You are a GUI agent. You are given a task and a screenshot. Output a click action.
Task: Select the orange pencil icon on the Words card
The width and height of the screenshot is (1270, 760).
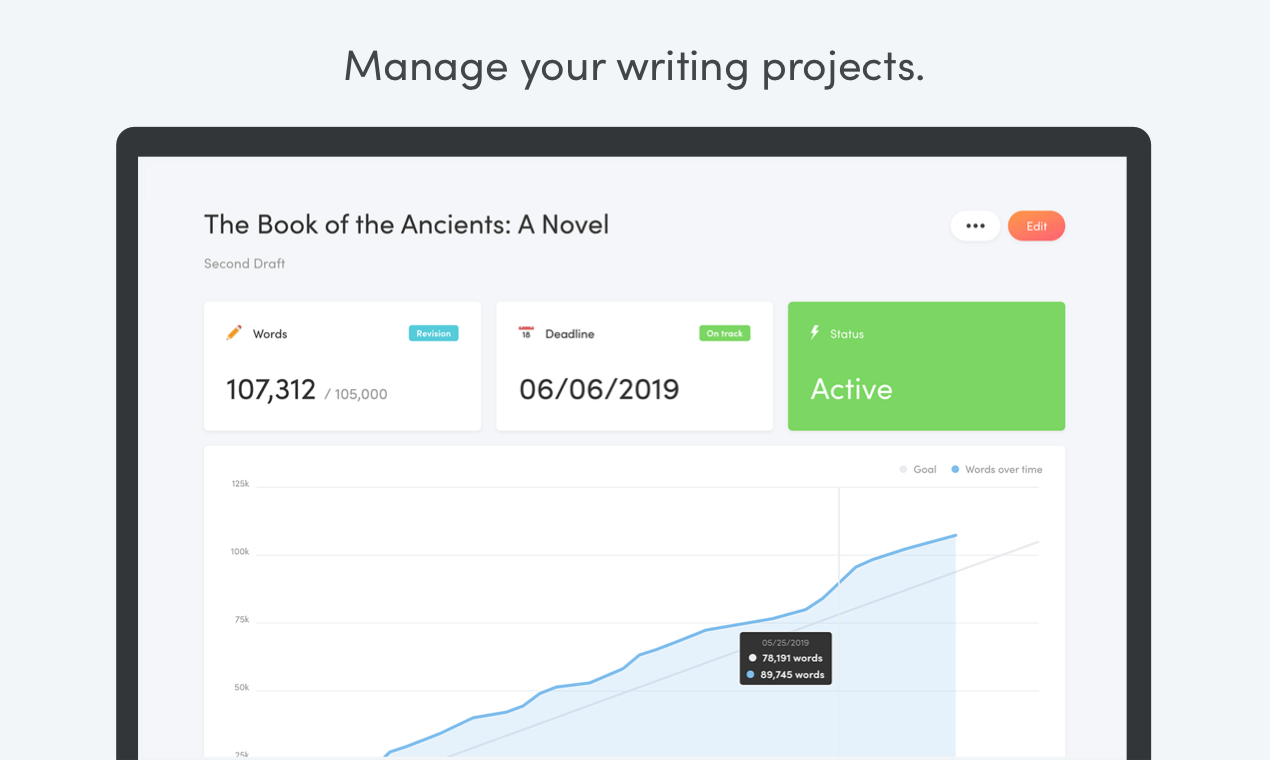tap(236, 333)
